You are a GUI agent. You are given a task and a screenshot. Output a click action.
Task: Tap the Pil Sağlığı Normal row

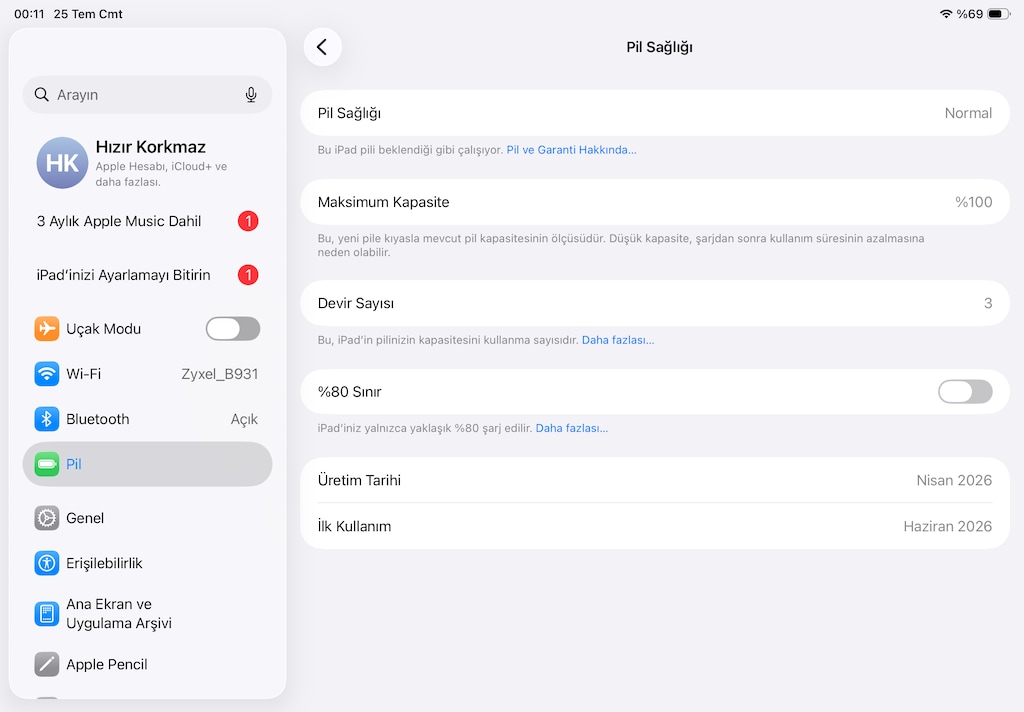pyautogui.click(x=655, y=113)
